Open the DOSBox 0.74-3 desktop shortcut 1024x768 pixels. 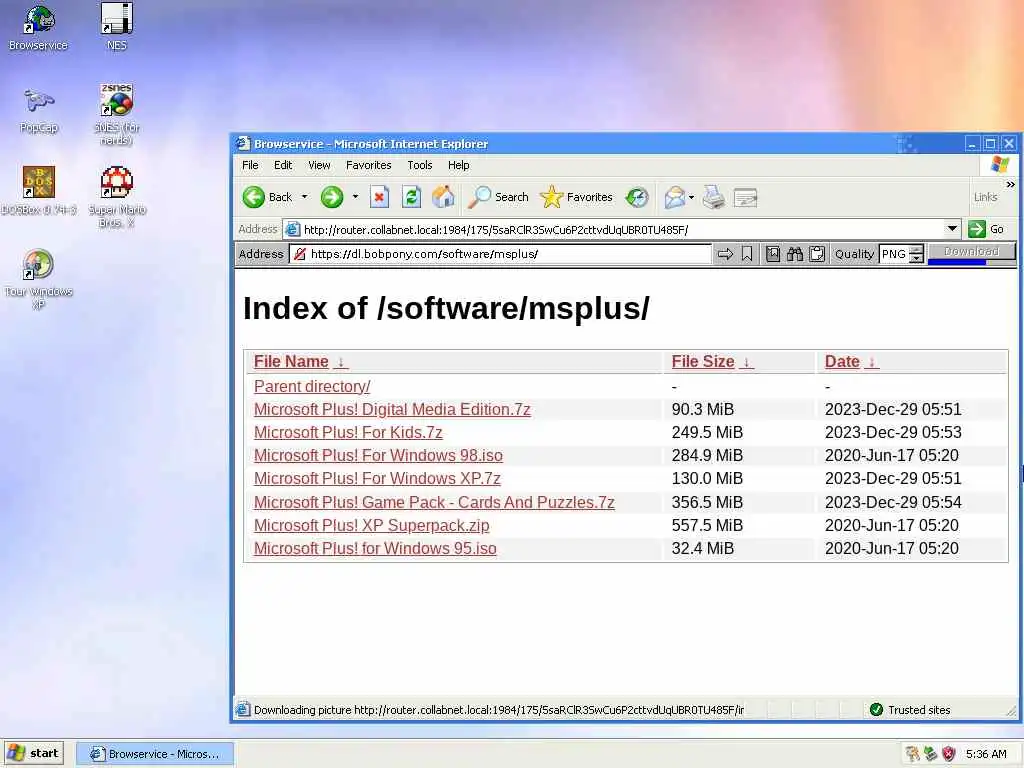[39, 190]
